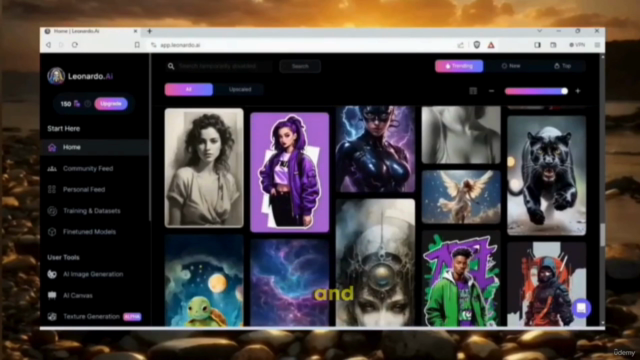Select the Top filter tab
The width and height of the screenshot is (640, 360).
[562, 66]
